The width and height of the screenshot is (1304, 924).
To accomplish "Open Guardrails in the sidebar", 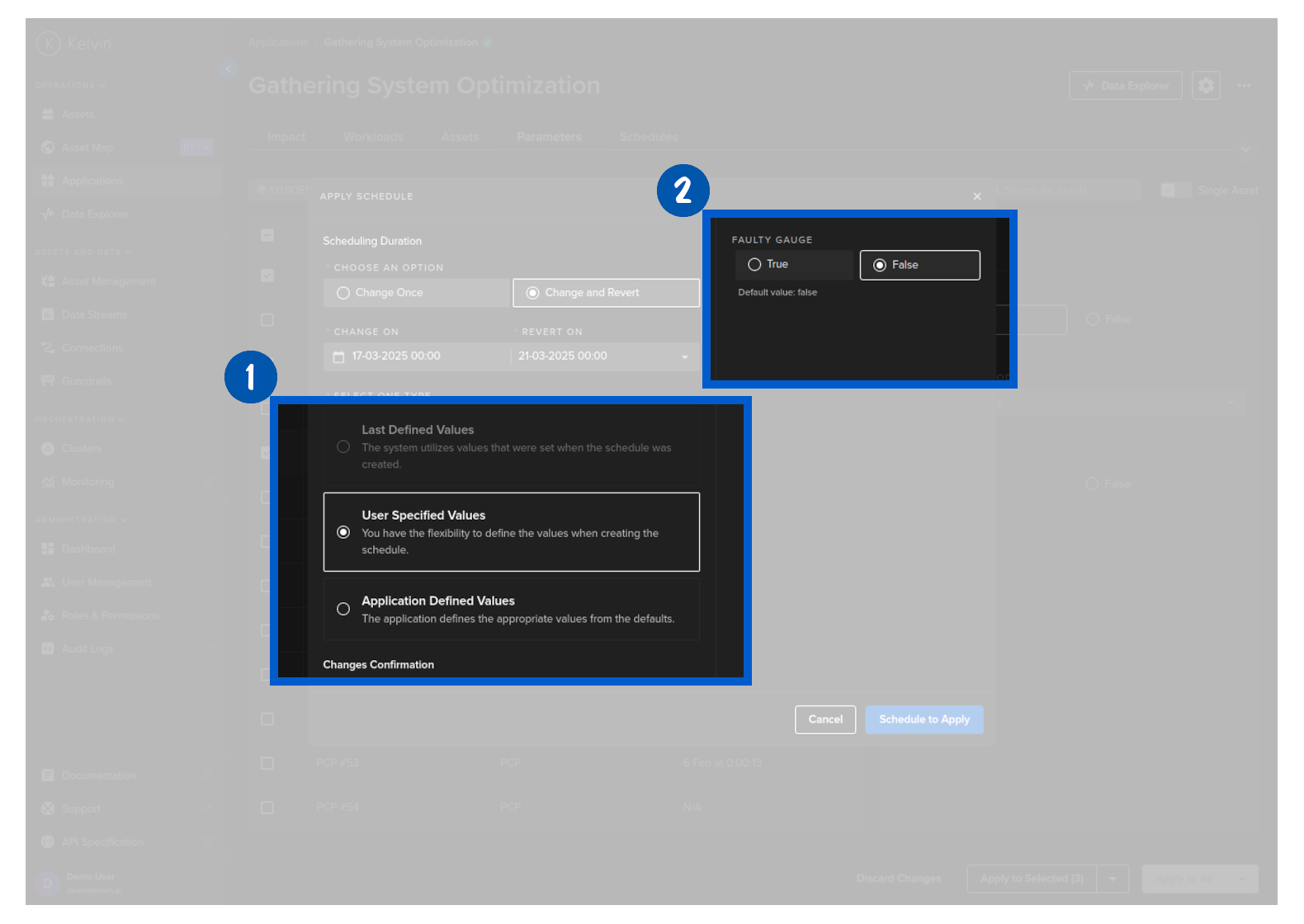I will (x=86, y=381).
